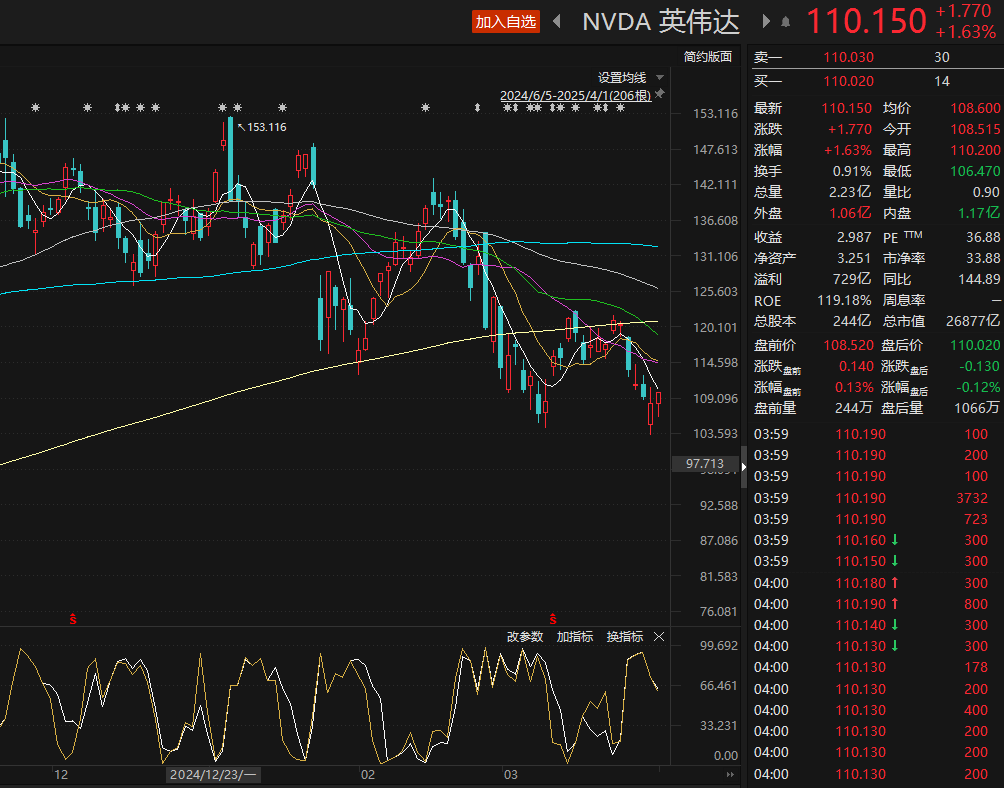Click the 内盘 value 1.17亿

coord(978,213)
